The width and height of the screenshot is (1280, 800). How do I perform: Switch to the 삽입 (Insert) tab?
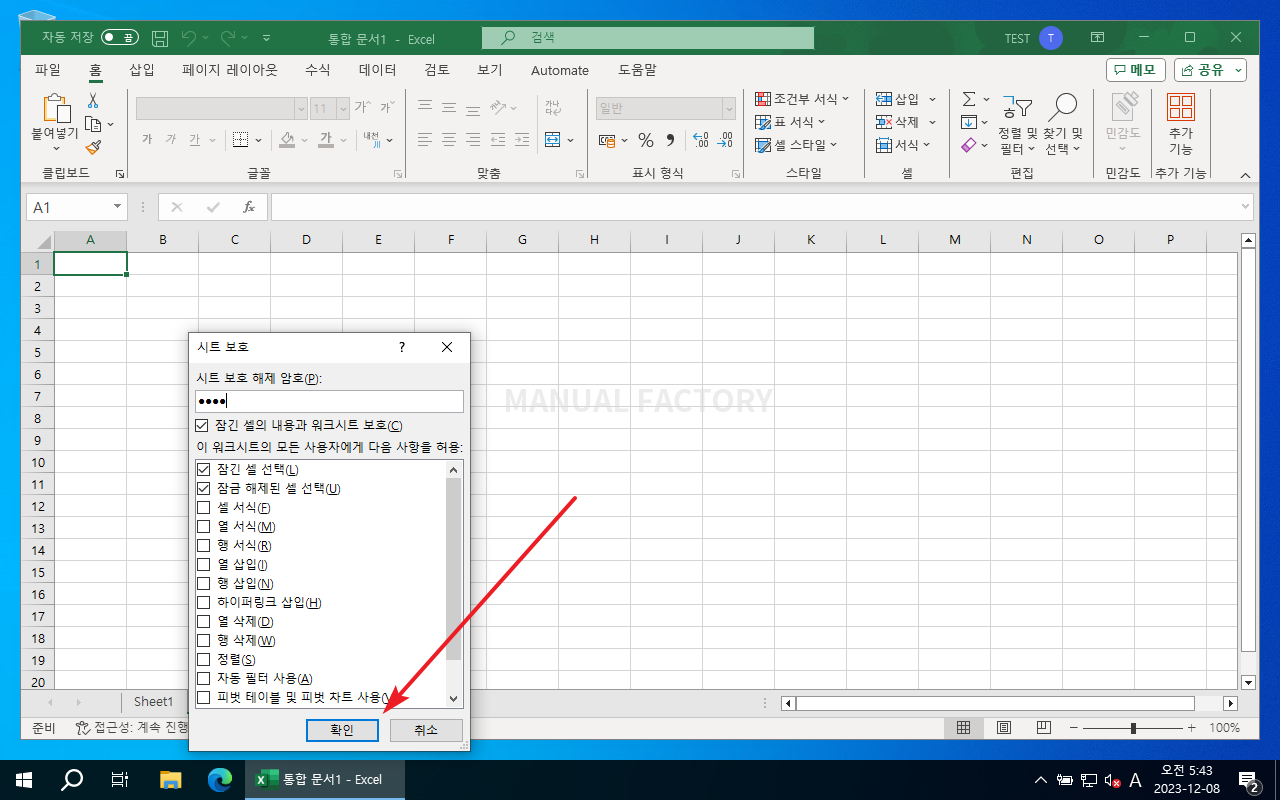142,70
